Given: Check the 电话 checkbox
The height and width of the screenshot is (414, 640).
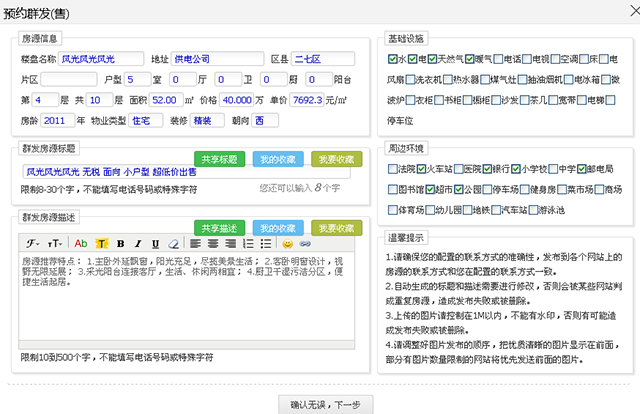Looking at the screenshot, I should click(x=498, y=59).
